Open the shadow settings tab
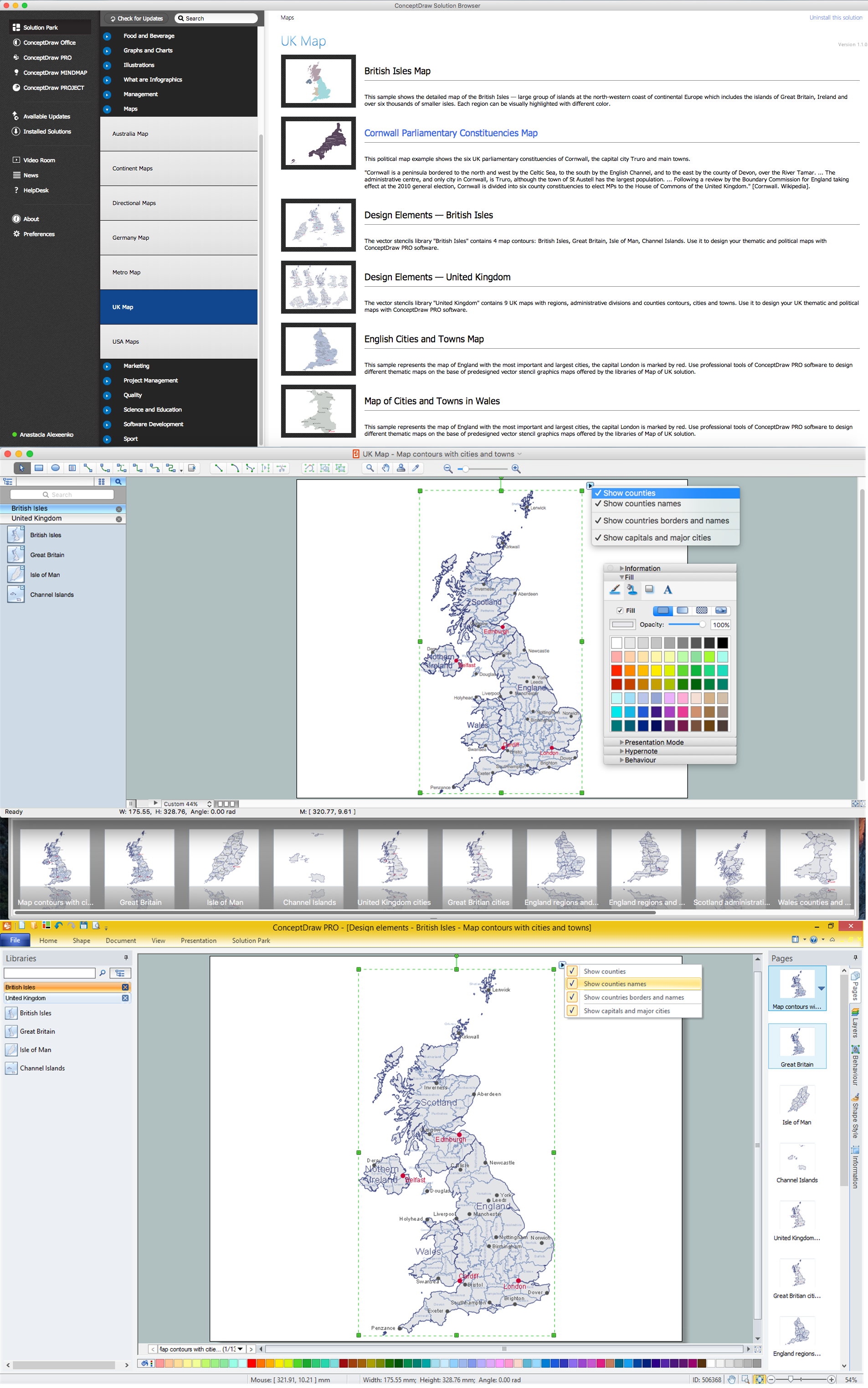Image resolution: width=868 pixels, height=1388 pixels. (650, 590)
